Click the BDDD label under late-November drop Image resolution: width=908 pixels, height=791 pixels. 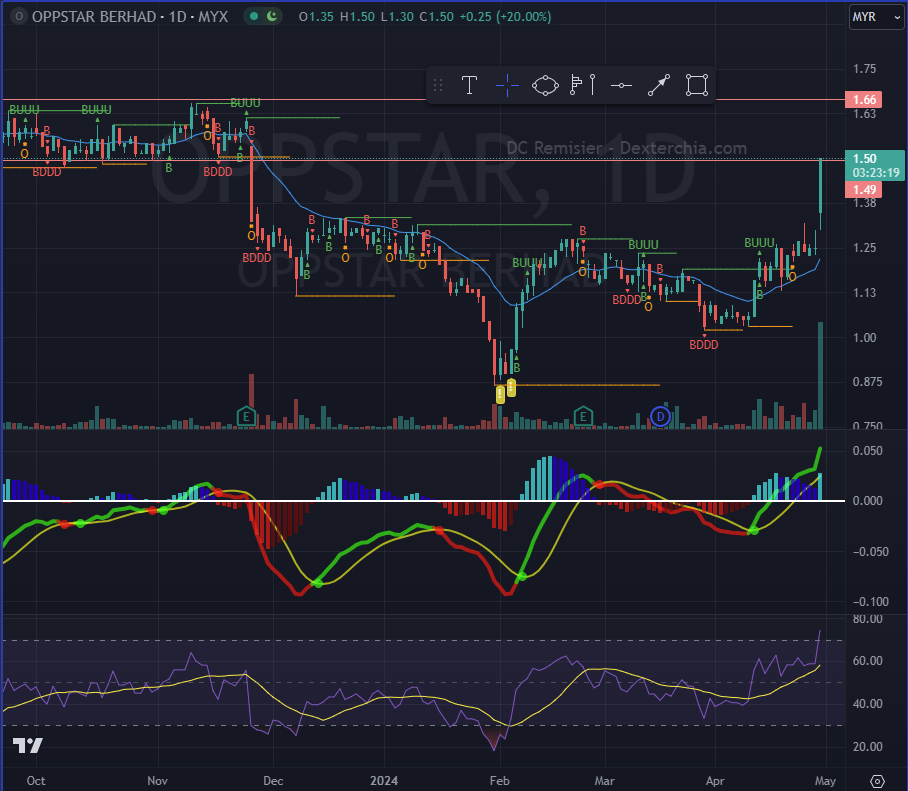click(x=257, y=258)
